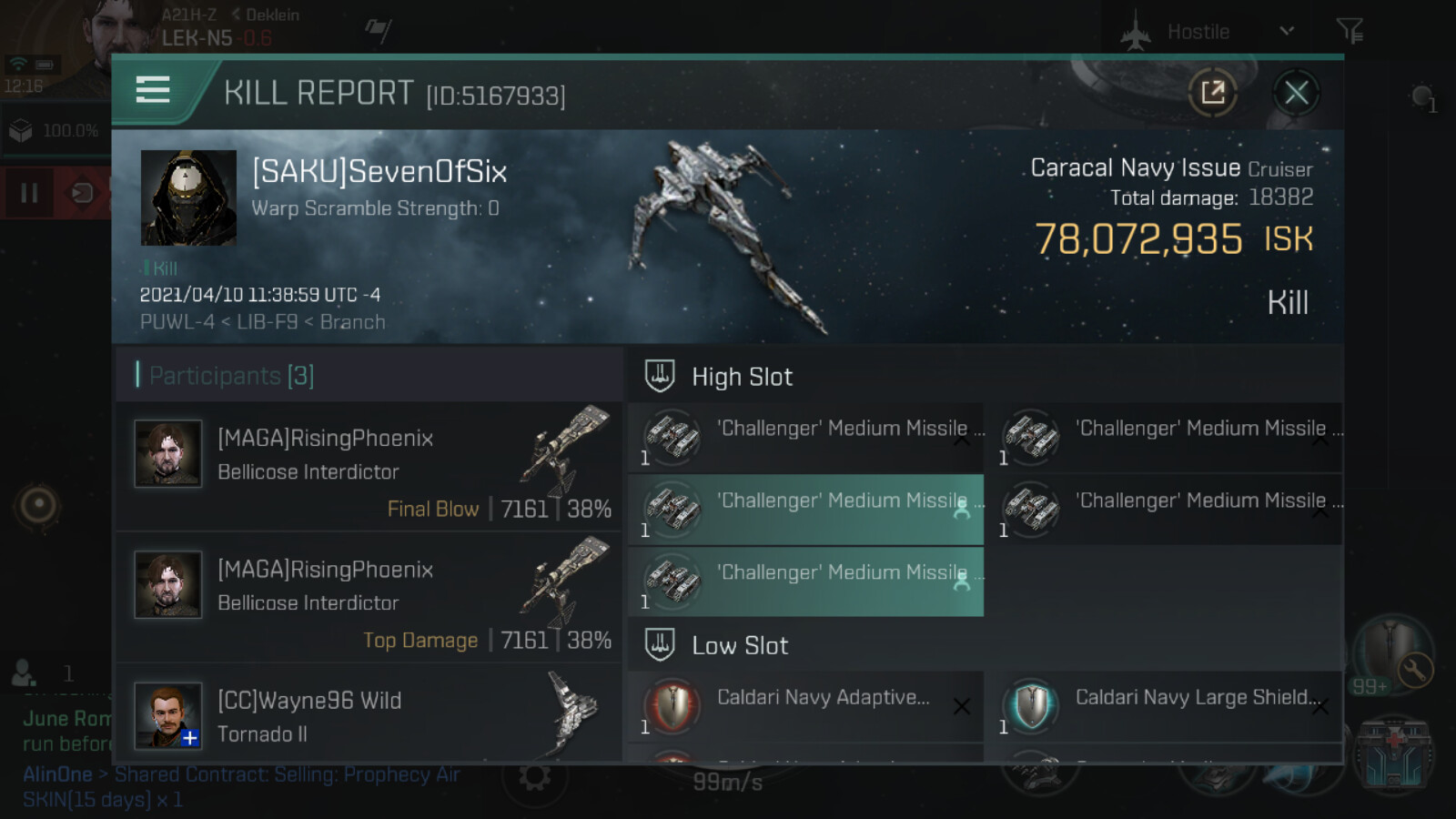Click the SevenOfSix victim portrait
This screenshot has width=1456, height=819.
(188, 197)
